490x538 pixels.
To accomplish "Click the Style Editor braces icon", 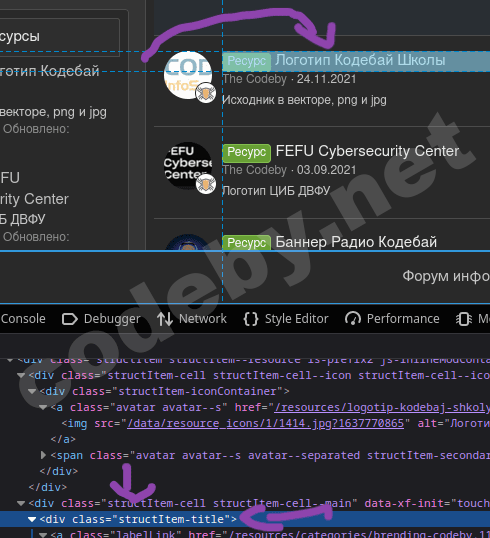I will click(251, 319).
